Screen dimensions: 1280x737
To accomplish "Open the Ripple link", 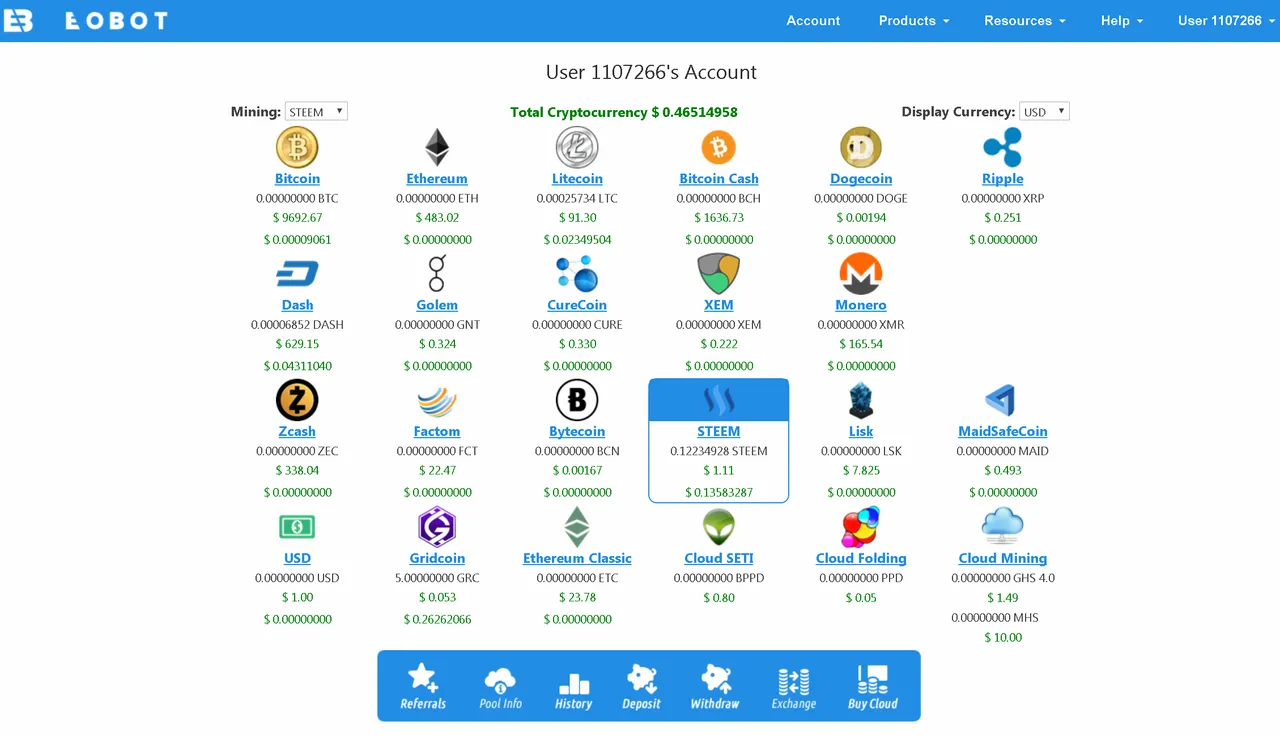I will pos(1002,178).
